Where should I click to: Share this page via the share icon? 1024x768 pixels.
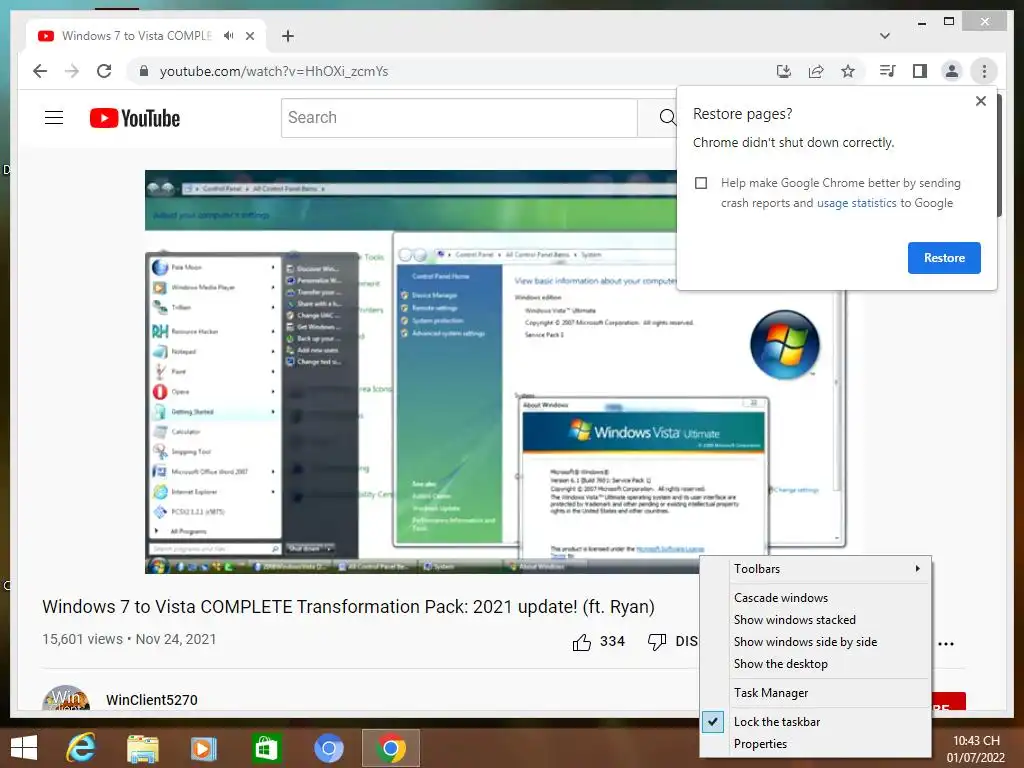point(816,71)
